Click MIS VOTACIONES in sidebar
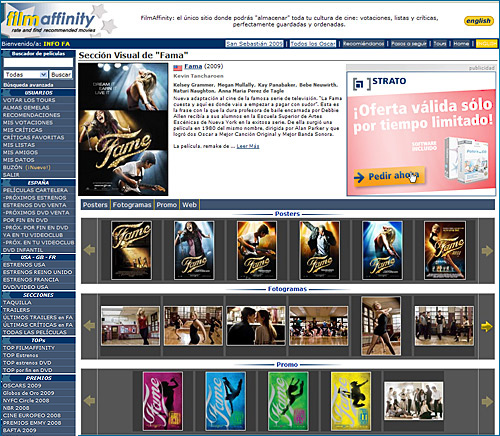 [28, 122]
